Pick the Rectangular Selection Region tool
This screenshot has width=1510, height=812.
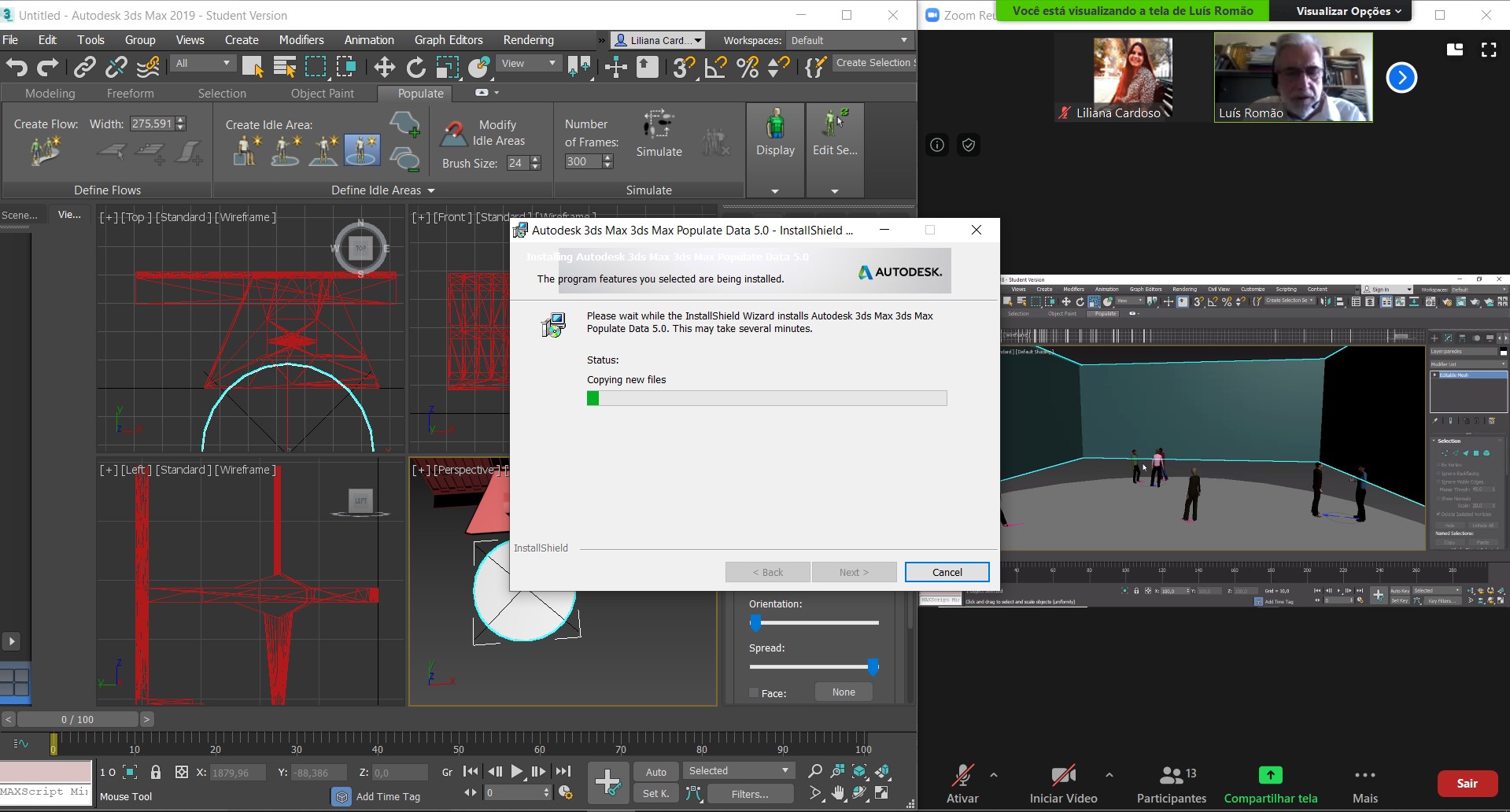pyautogui.click(x=316, y=68)
